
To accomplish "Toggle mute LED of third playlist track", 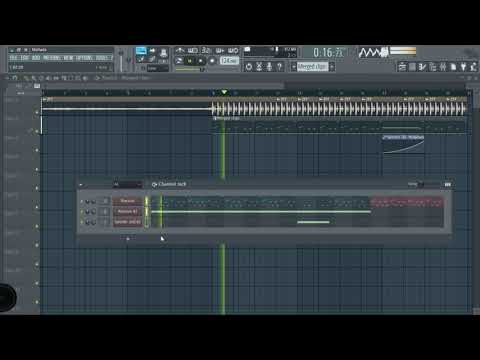I will tap(37, 150).
